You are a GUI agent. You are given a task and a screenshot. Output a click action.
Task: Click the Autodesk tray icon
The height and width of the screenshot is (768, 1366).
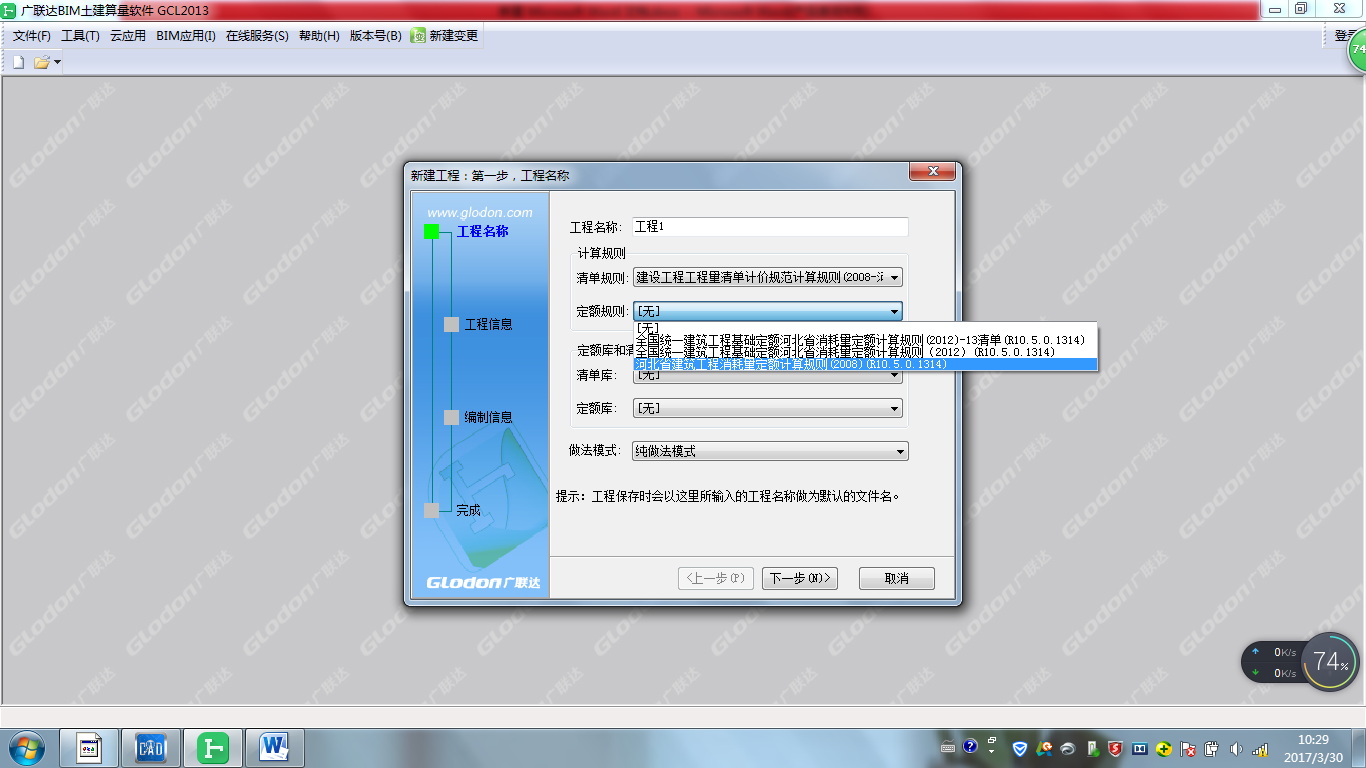click(x=1044, y=748)
